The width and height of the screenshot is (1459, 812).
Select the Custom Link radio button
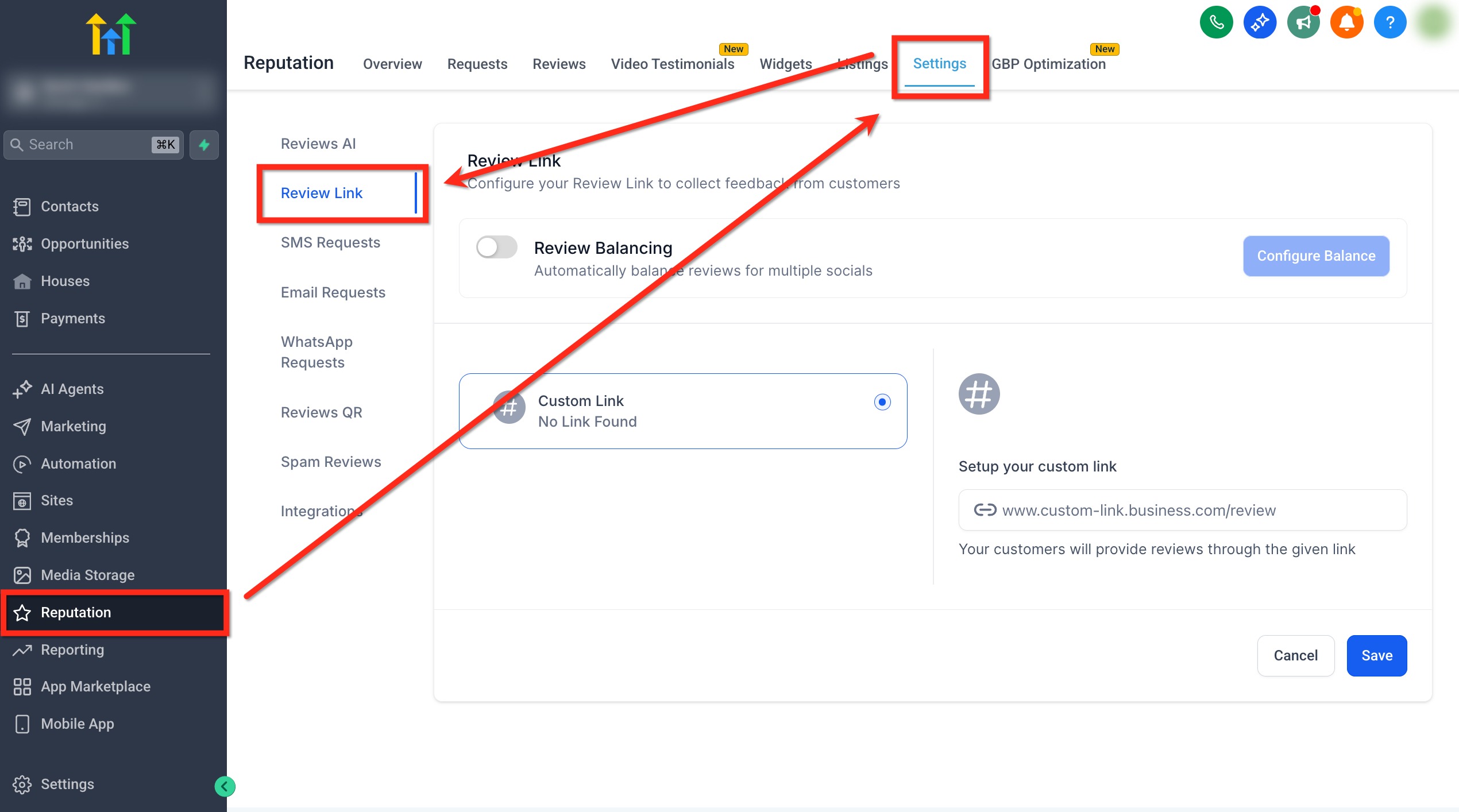click(882, 403)
